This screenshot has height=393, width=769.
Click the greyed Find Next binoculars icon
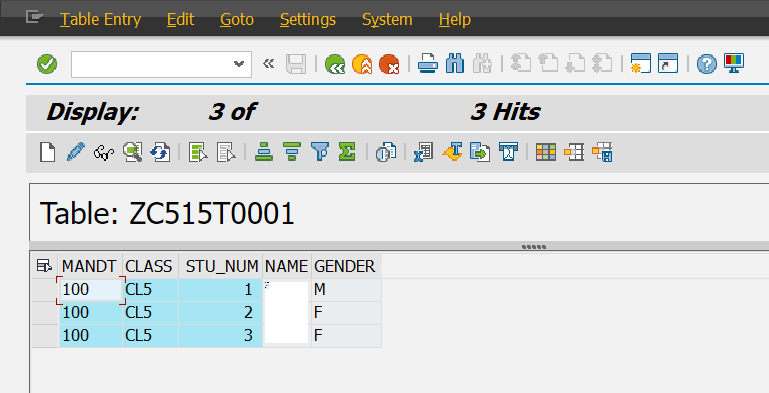coord(482,64)
